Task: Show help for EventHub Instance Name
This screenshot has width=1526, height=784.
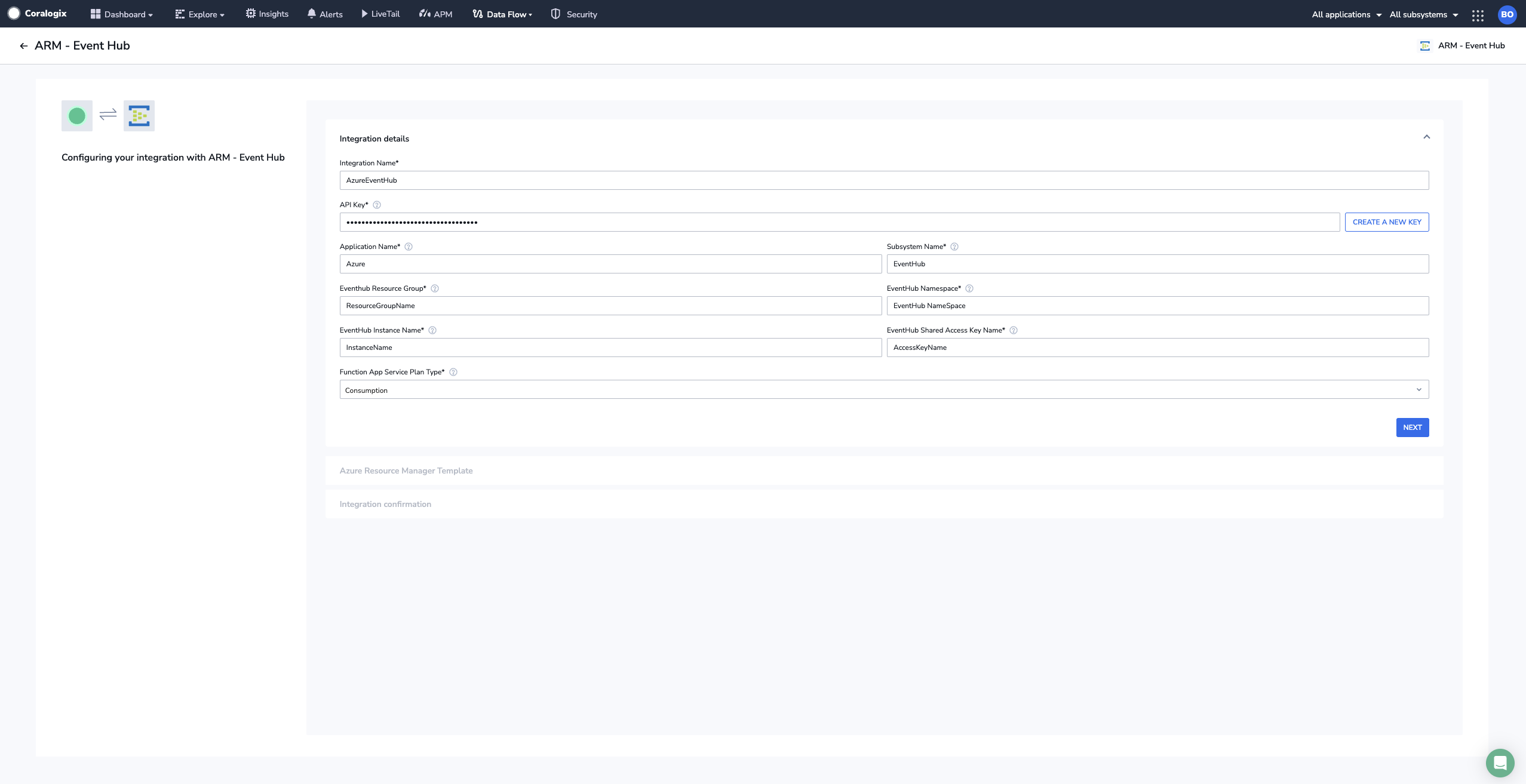Action: [432, 330]
